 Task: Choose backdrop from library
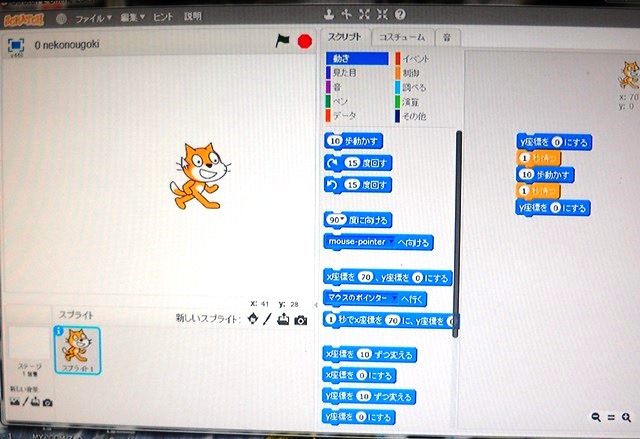[x=15, y=402]
